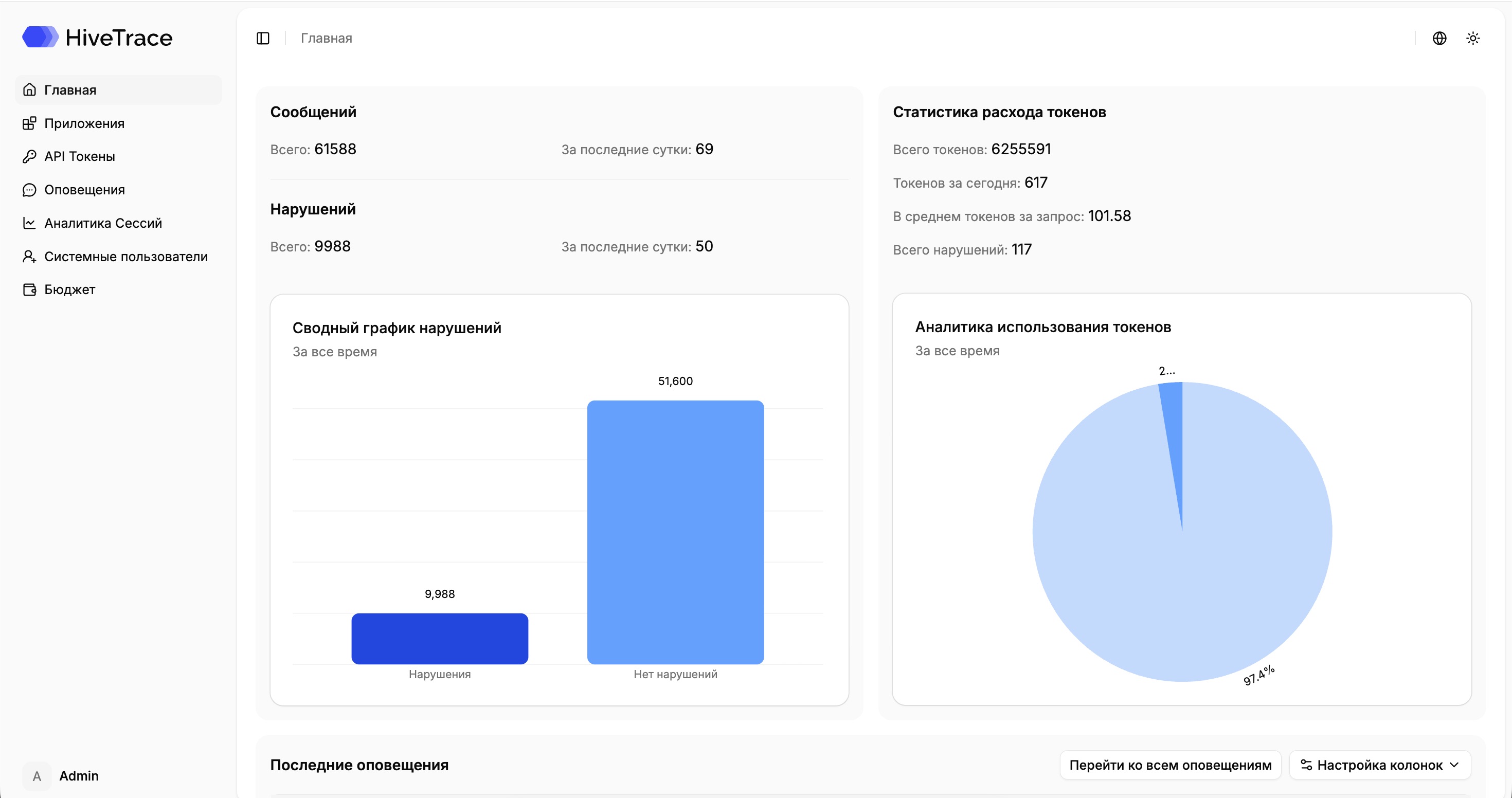This screenshot has width=1512, height=798.
Task: Click Перейти ко всем оповещениям button
Action: [1171, 765]
